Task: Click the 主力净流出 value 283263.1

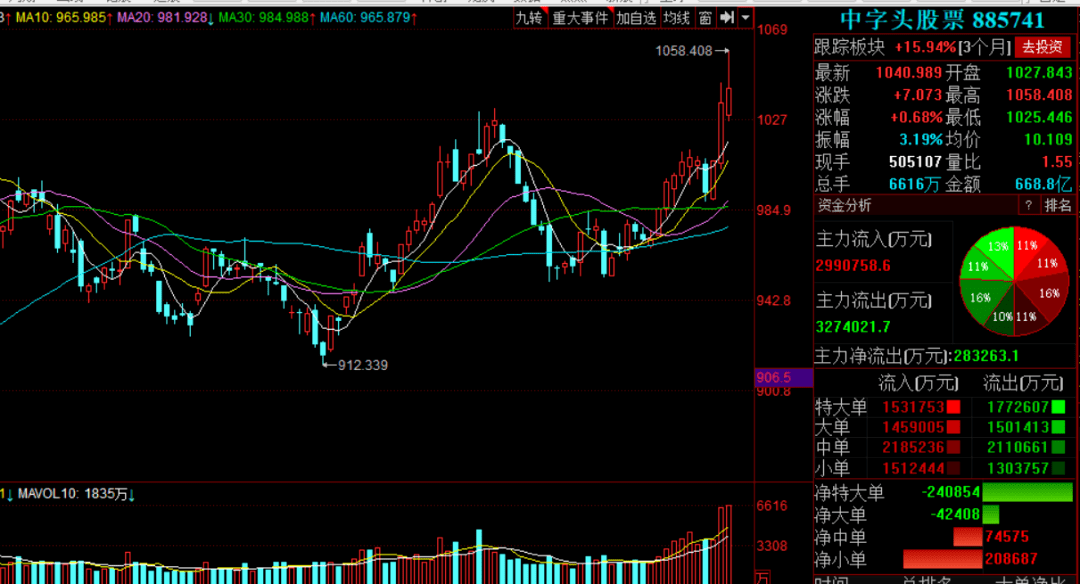Action: coord(984,356)
